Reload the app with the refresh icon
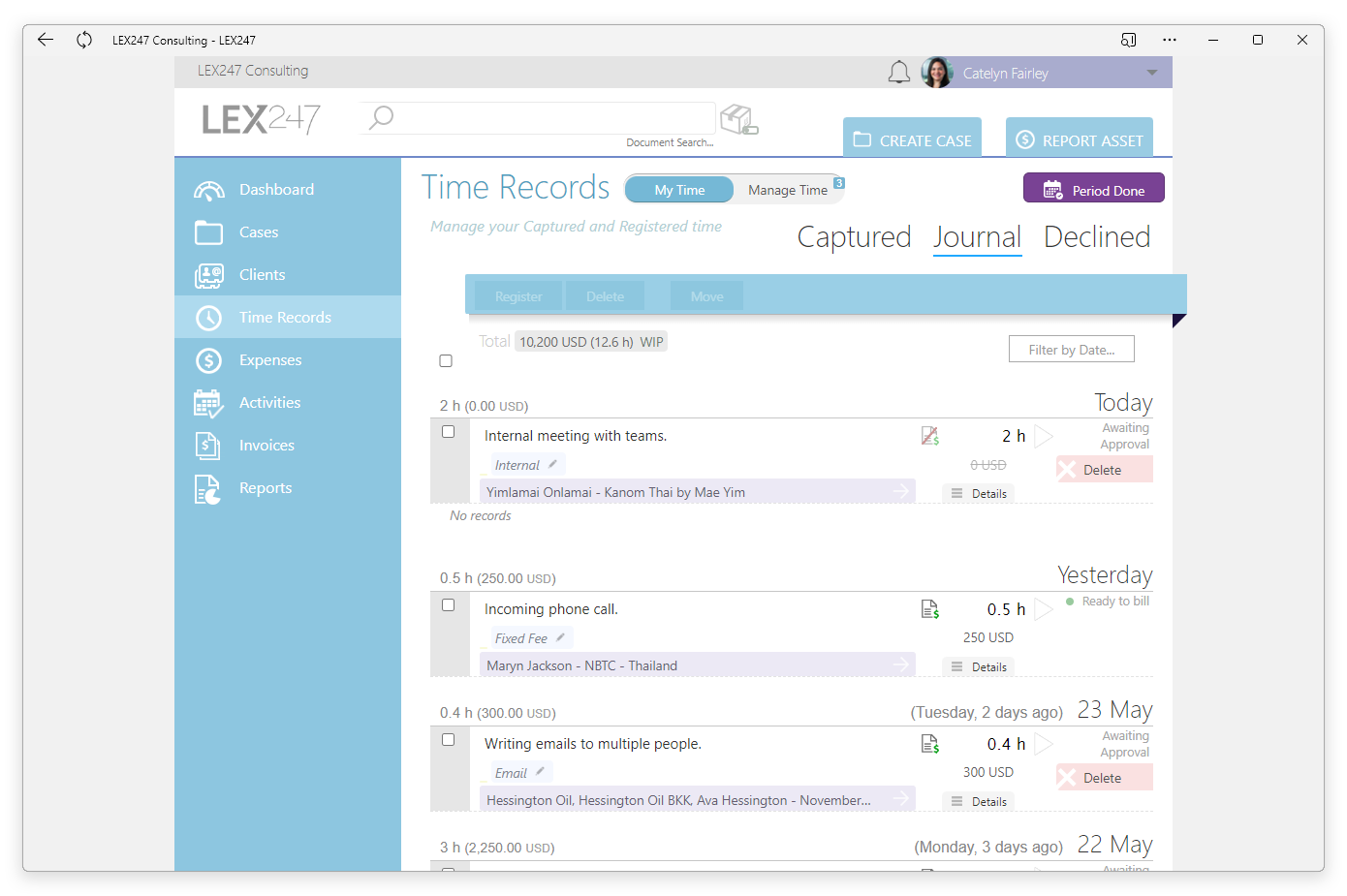Image resolution: width=1347 pixels, height=896 pixels. click(x=84, y=40)
